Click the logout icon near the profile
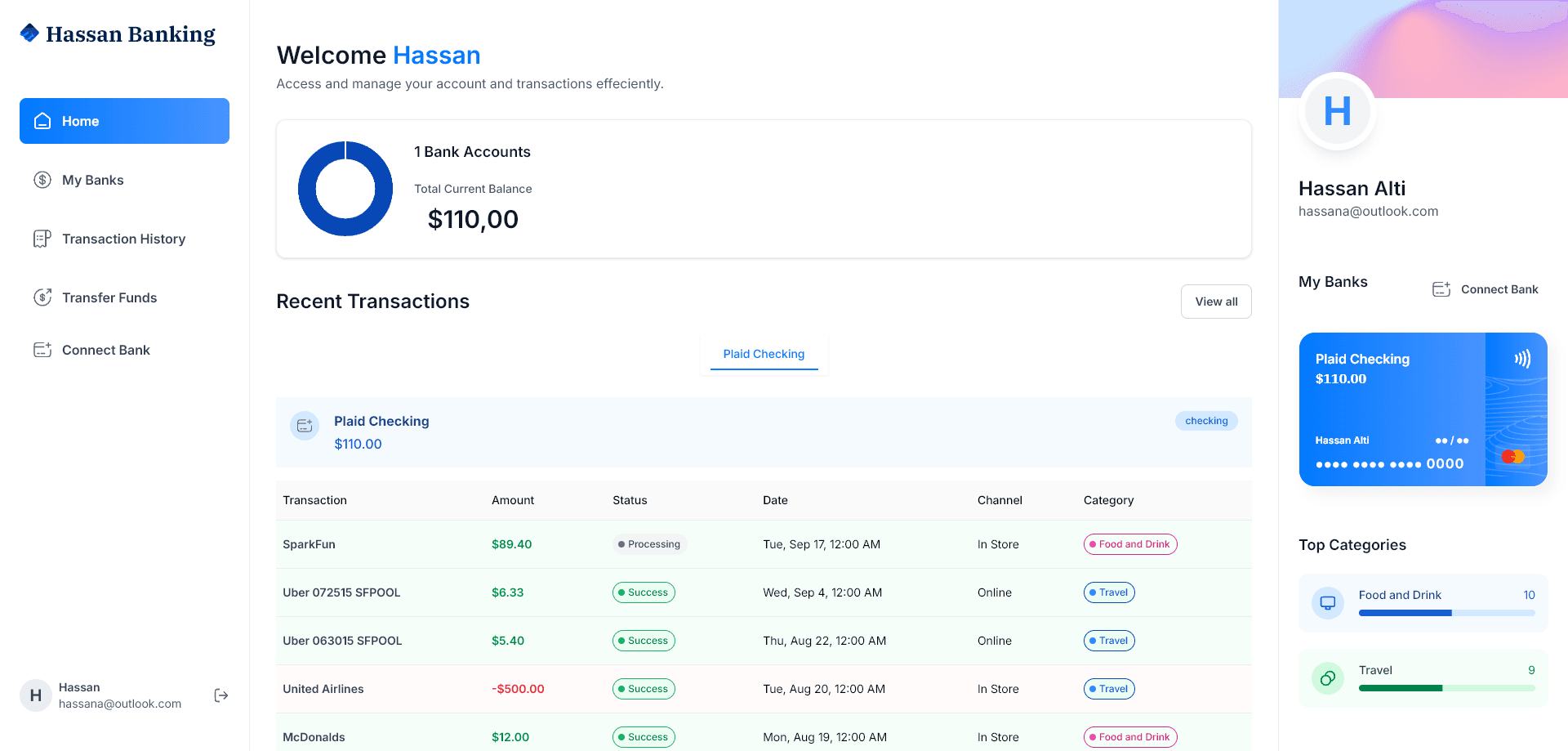Viewport: 1568px width, 751px height. pos(220,695)
